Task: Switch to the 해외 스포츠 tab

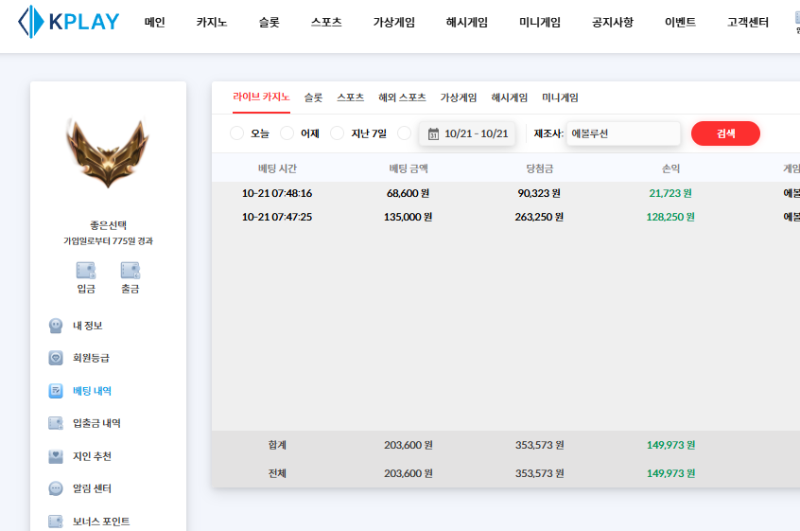Action: point(402,97)
